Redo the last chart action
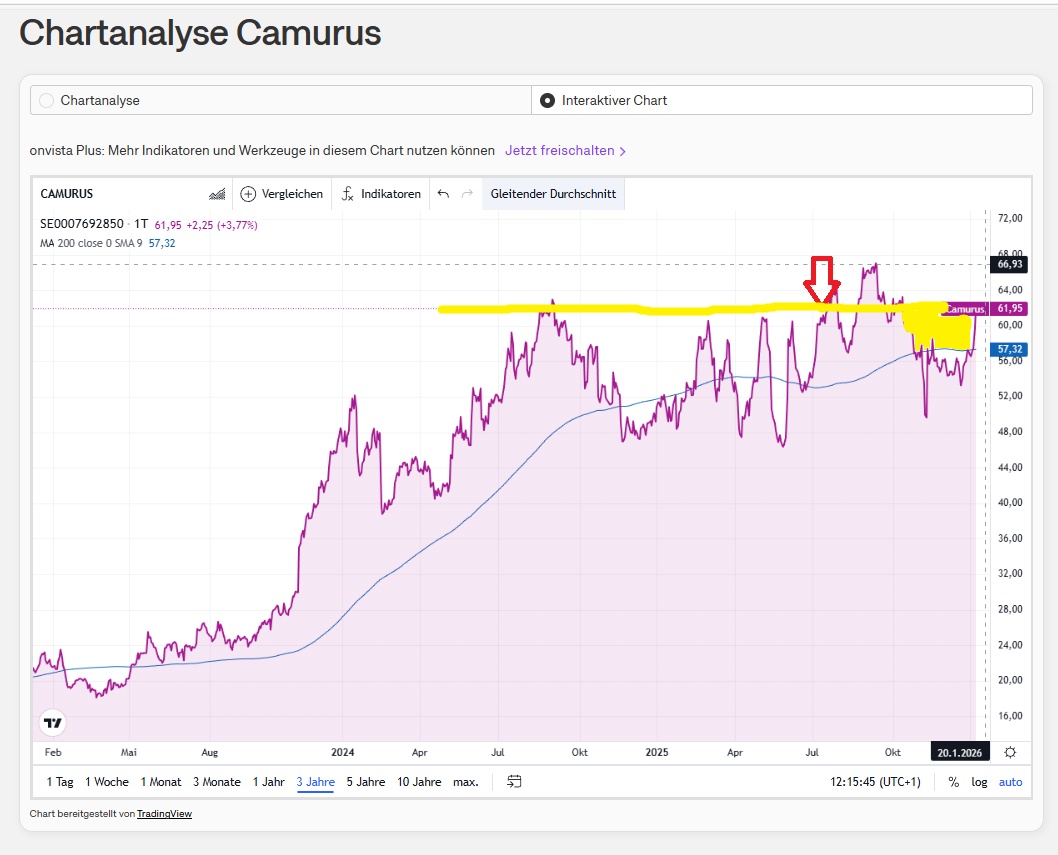This screenshot has height=855, width=1058. point(466,194)
